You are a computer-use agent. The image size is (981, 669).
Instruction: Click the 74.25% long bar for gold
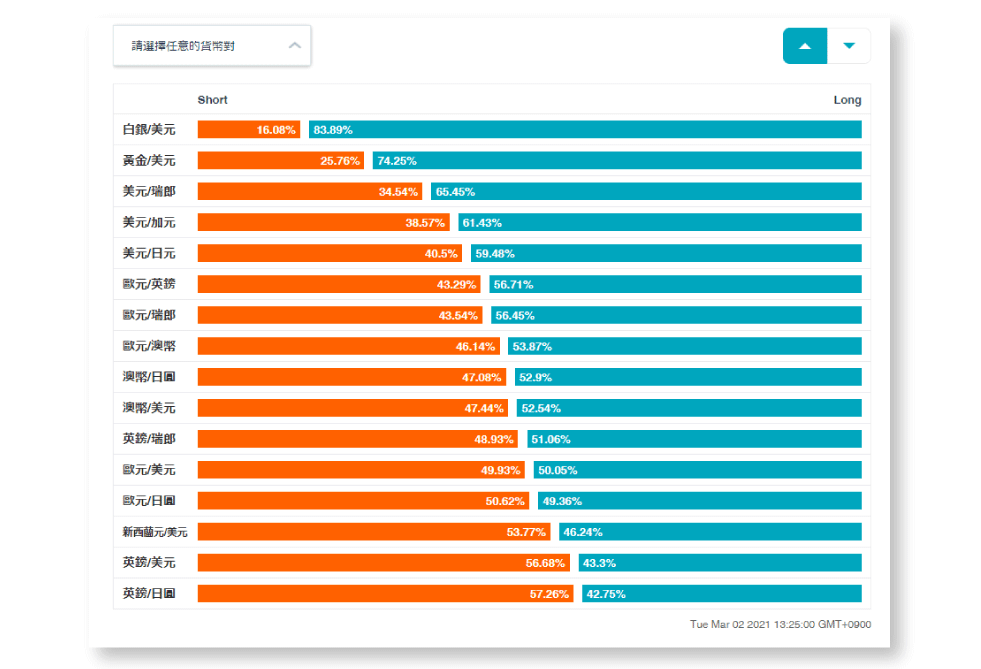pos(617,161)
